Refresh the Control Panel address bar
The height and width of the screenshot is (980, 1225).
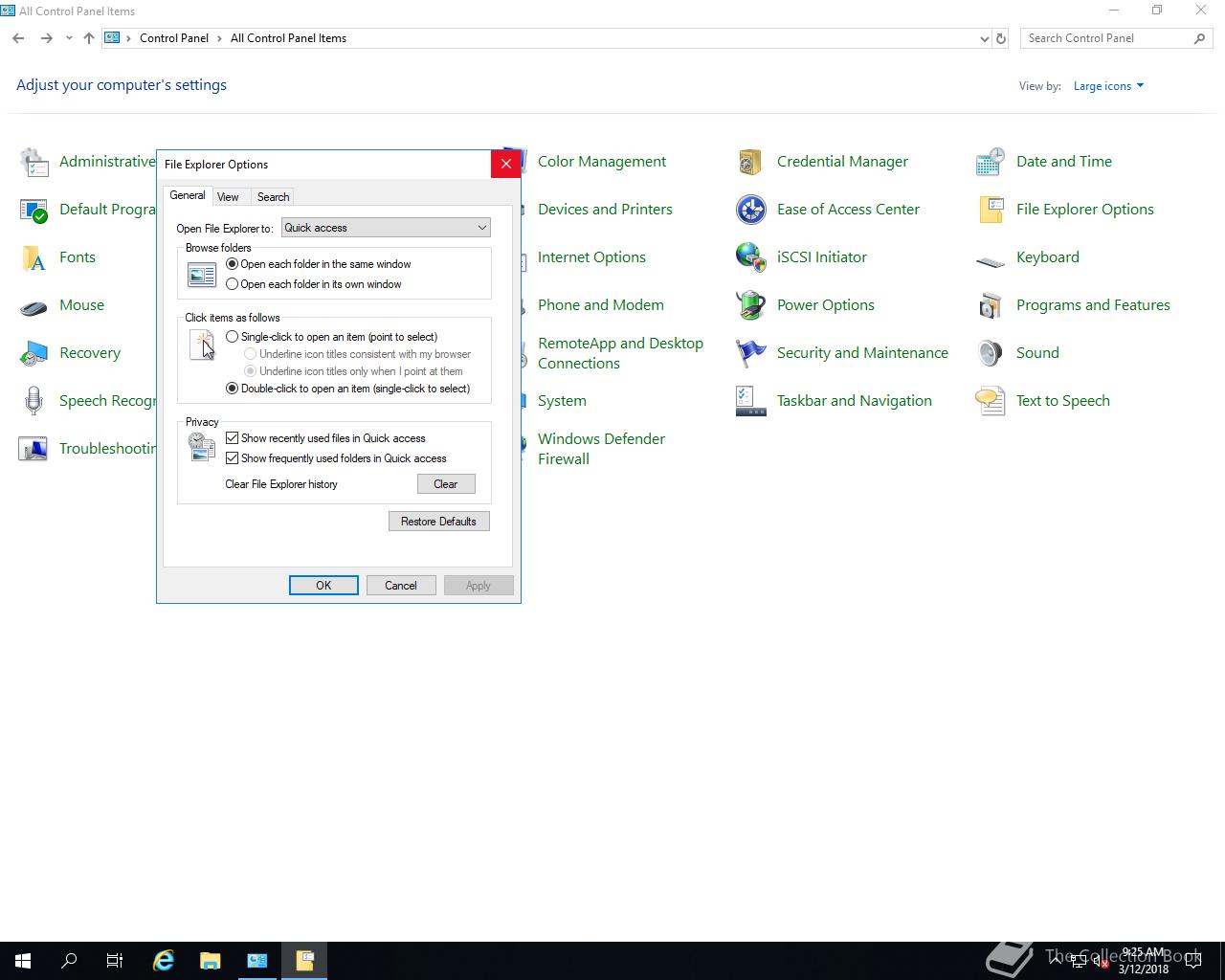click(1001, 38)
